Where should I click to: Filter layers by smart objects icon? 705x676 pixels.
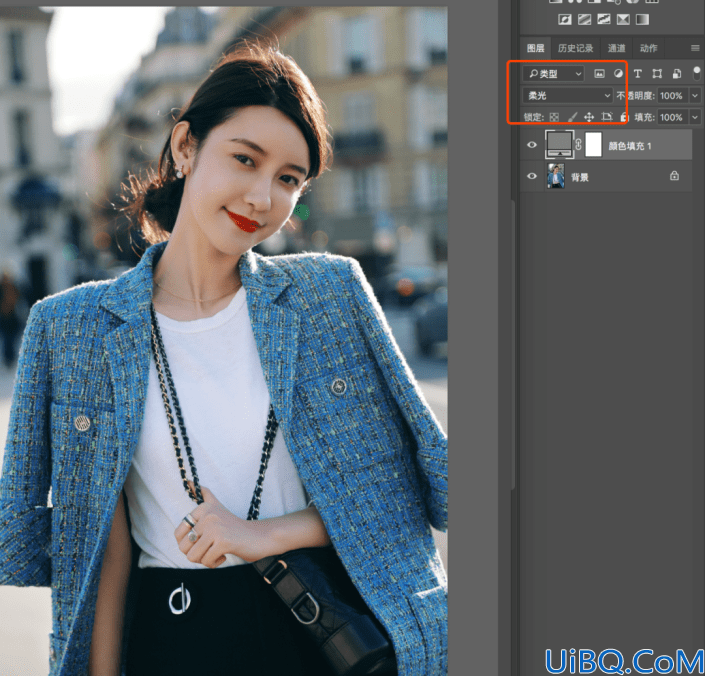(677, 74)
